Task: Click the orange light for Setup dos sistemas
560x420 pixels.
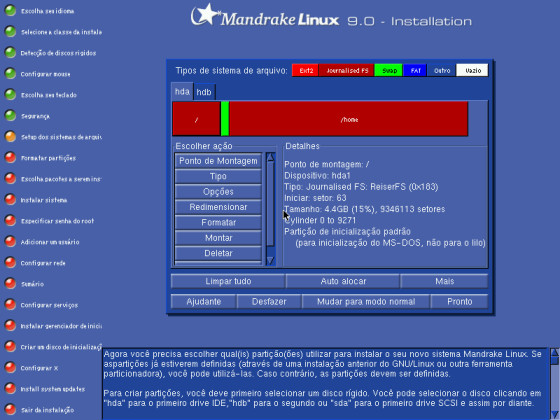Action: click(10, 137)
